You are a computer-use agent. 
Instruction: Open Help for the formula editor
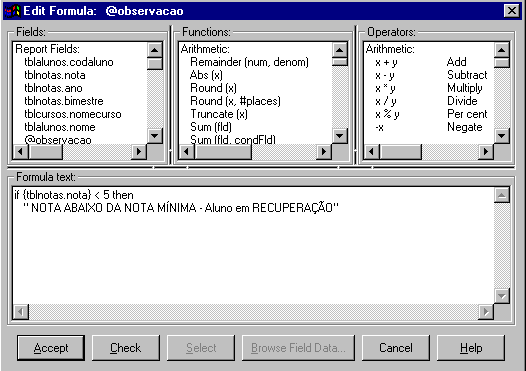(x=471, y=348)
